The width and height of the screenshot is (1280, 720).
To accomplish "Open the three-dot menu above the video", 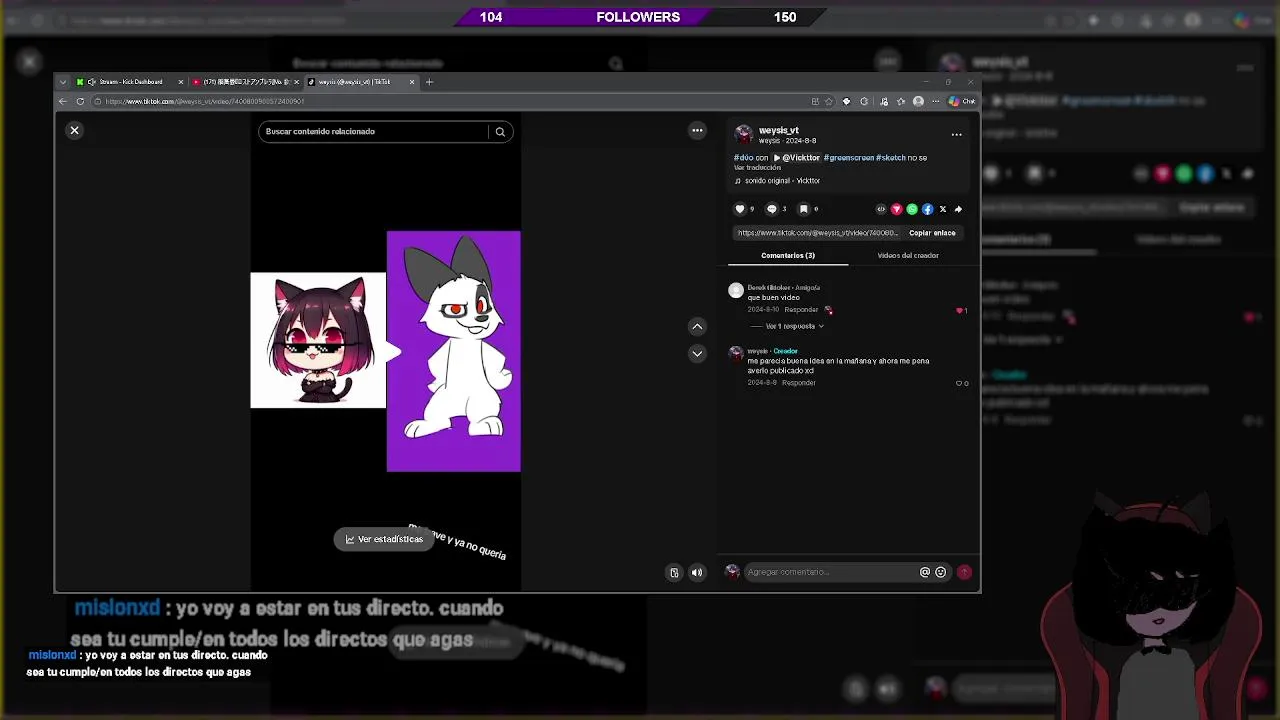I will (697, 130).
